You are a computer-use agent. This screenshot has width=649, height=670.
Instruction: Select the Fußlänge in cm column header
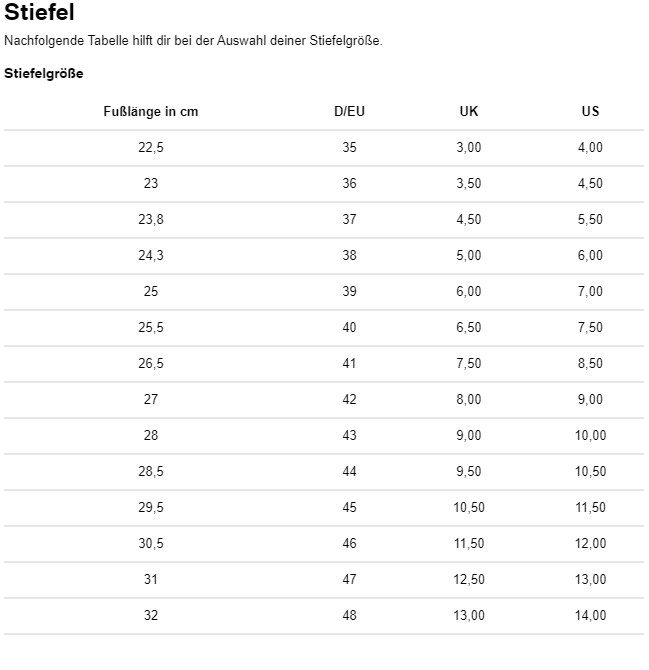click(x=151, y=112)
